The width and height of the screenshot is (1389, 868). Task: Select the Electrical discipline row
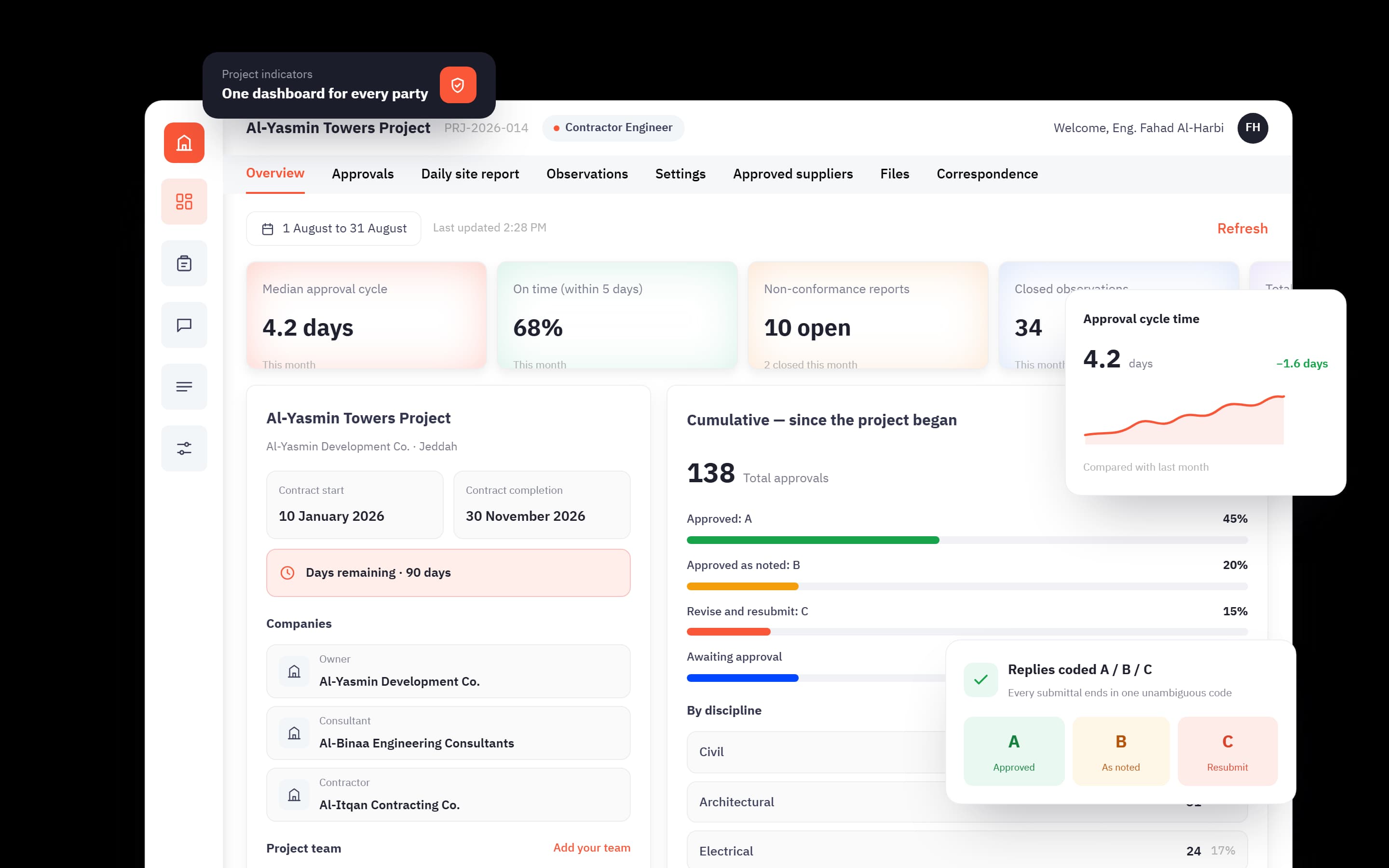point(967,851)
